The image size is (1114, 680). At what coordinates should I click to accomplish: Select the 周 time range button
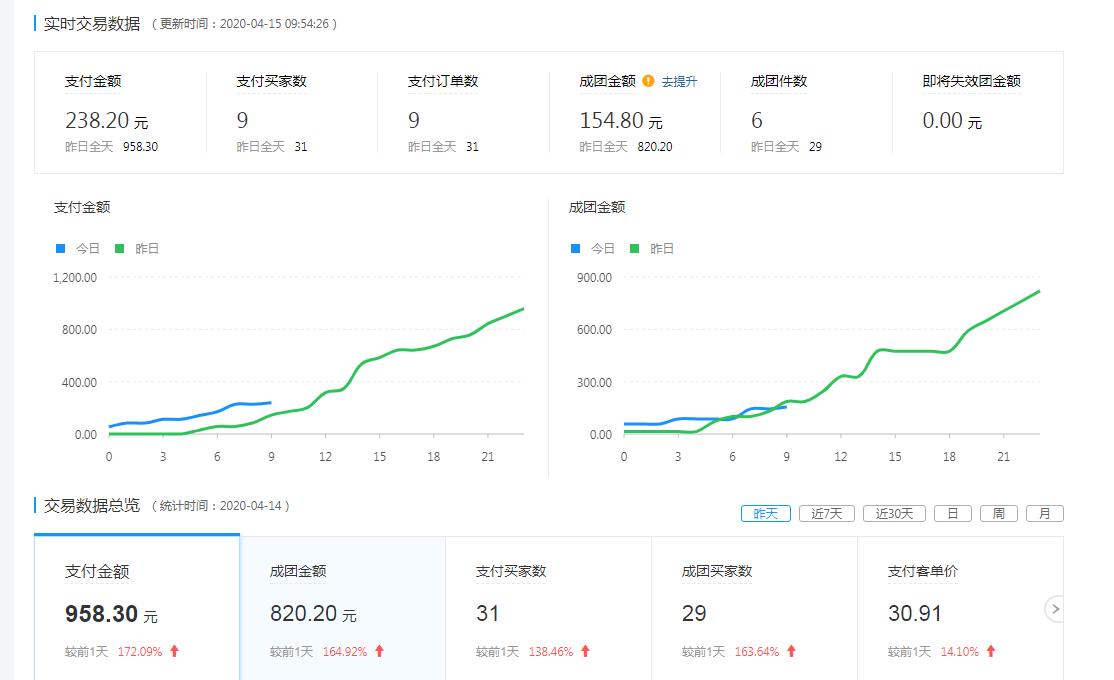(999, 512)
